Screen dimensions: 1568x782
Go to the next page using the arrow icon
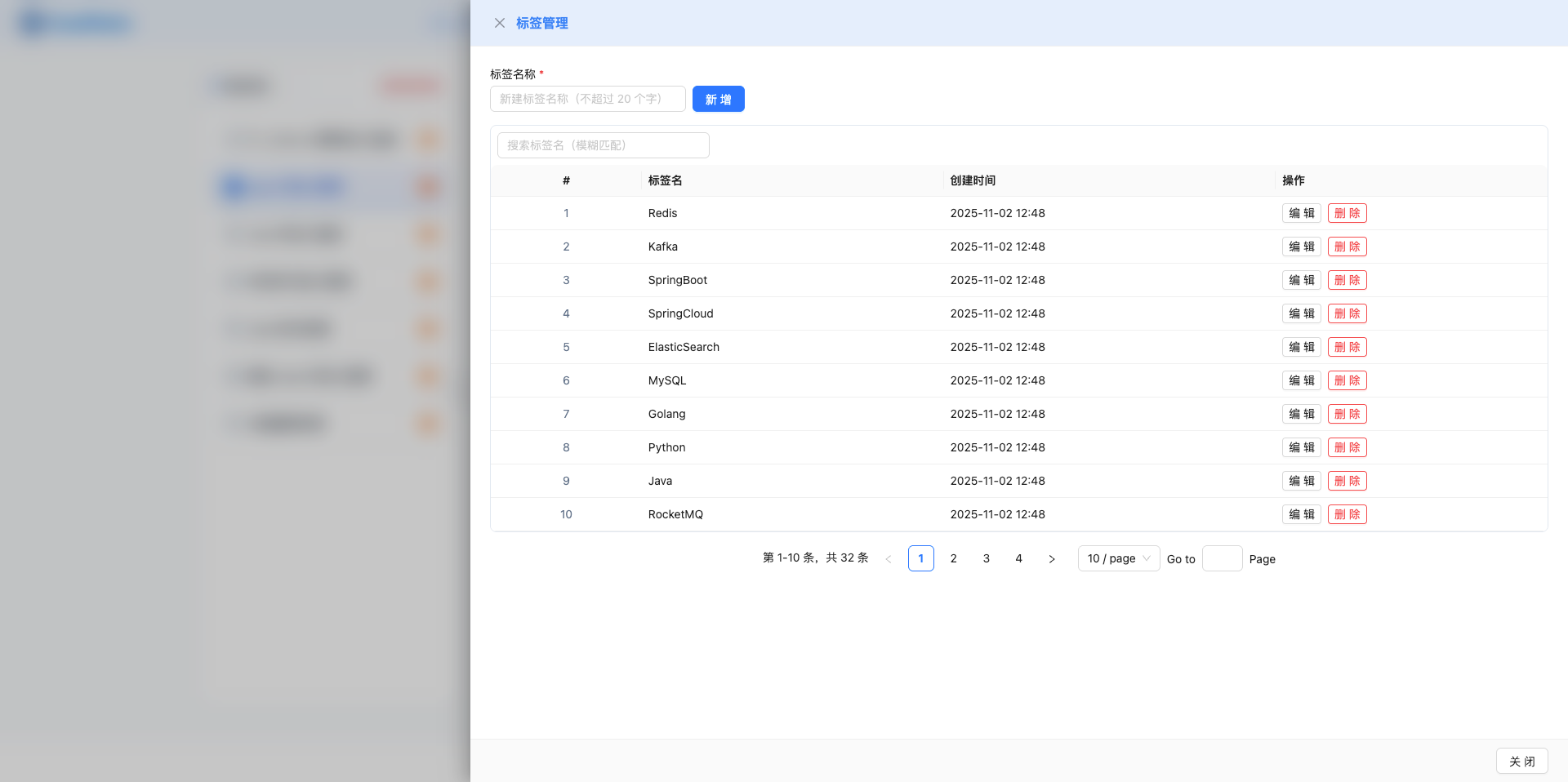click(x=1052, y=558)
